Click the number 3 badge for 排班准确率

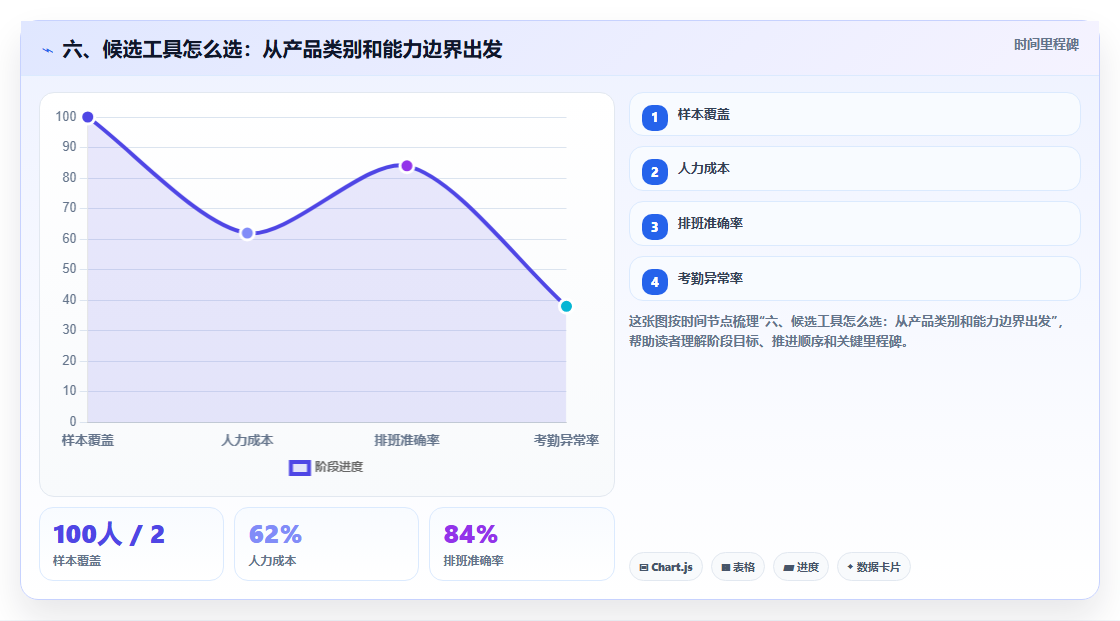[654, 227]
